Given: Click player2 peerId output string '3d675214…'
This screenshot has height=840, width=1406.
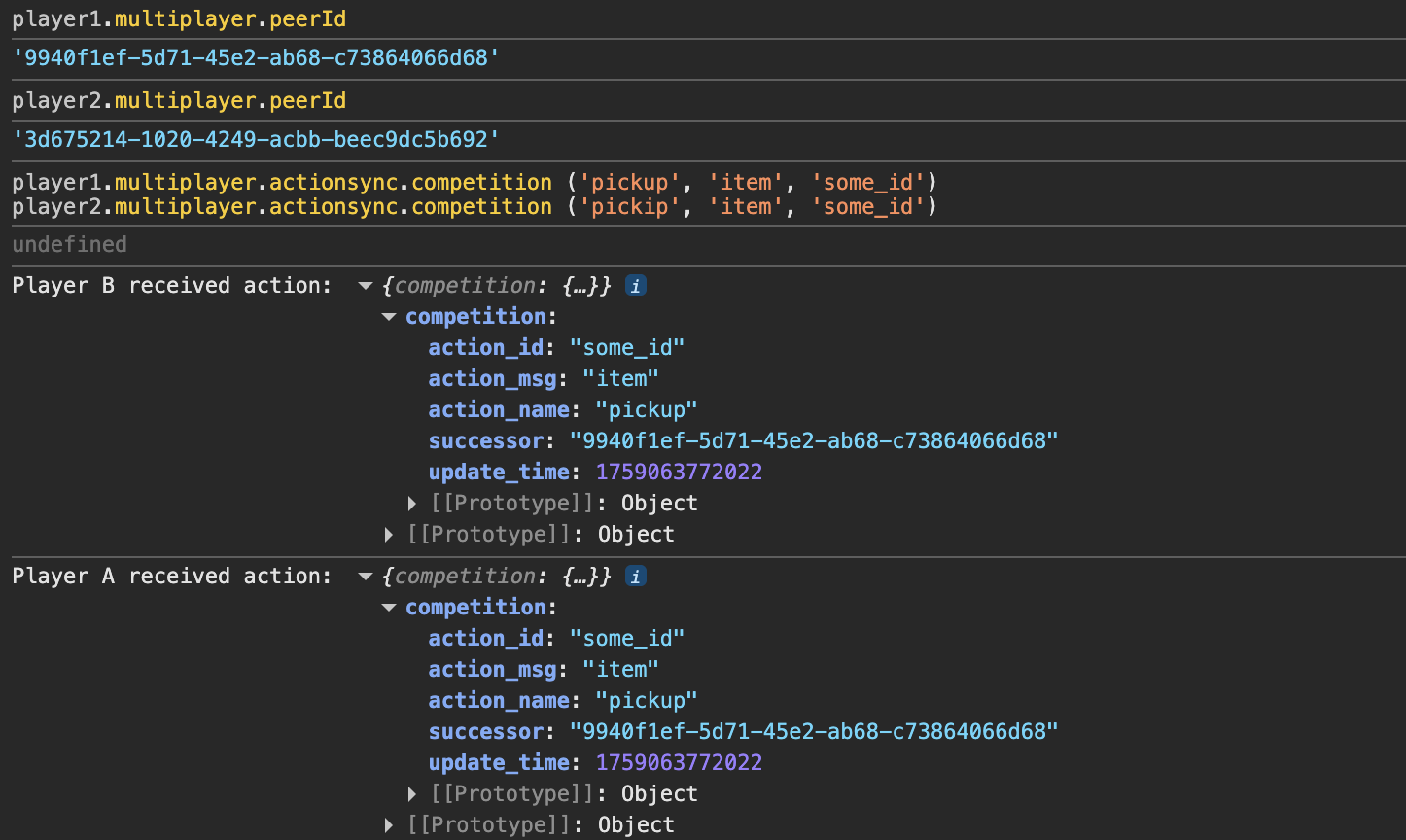Looking at the screenshot, I should pos(256,140).
